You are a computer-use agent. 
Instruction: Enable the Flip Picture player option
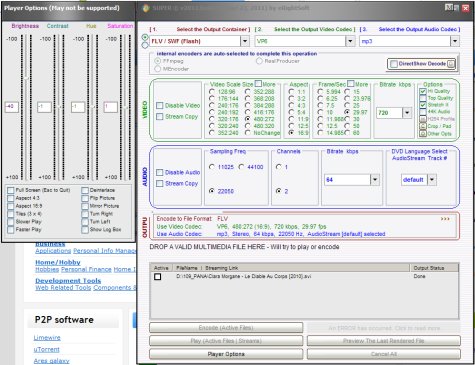coord(85,198)
